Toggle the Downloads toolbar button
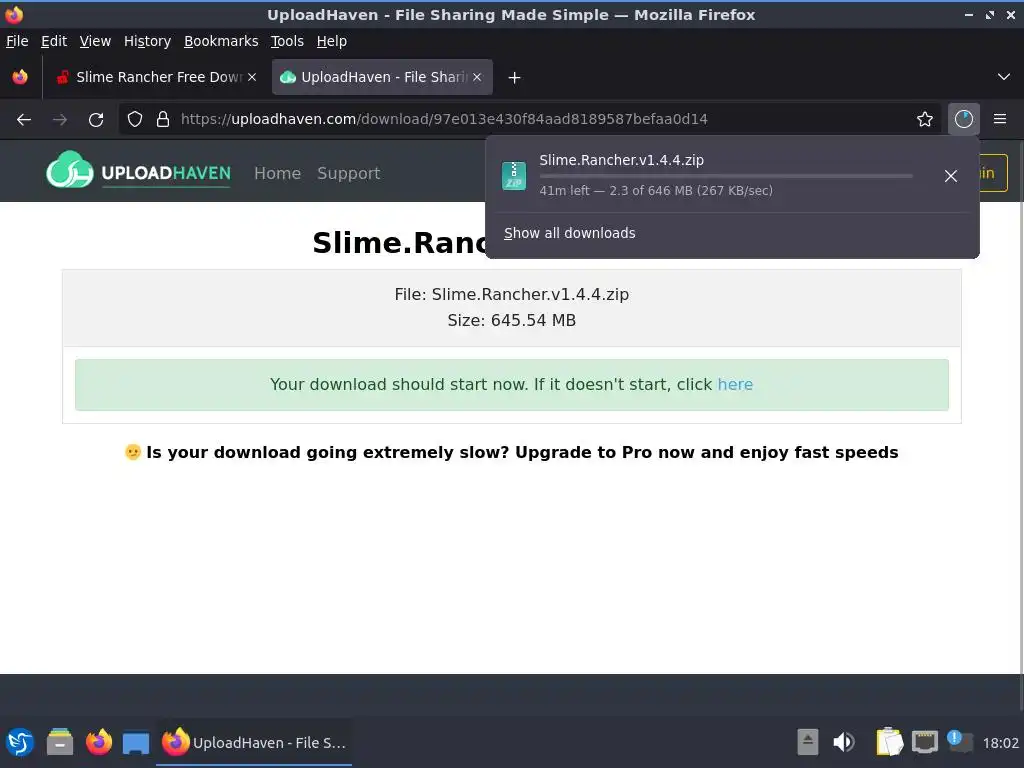 point(964,120)
